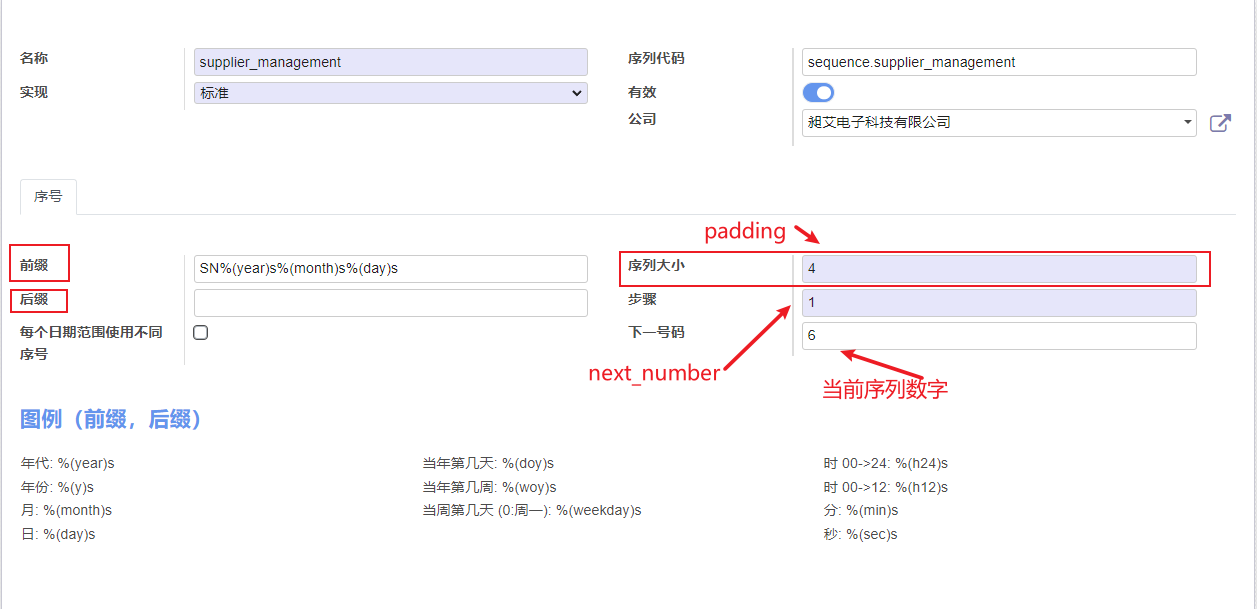
Task: Select the 前缀 field label
Action: coord(38,263)
